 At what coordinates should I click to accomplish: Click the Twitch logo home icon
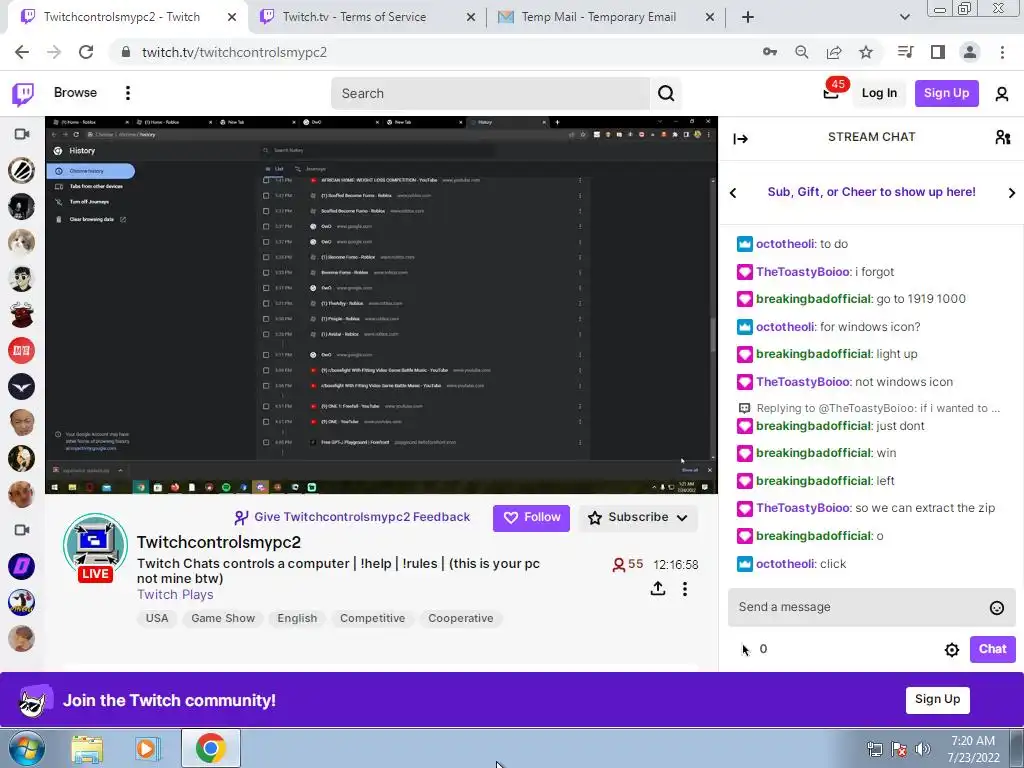click(x=23, y=93)
